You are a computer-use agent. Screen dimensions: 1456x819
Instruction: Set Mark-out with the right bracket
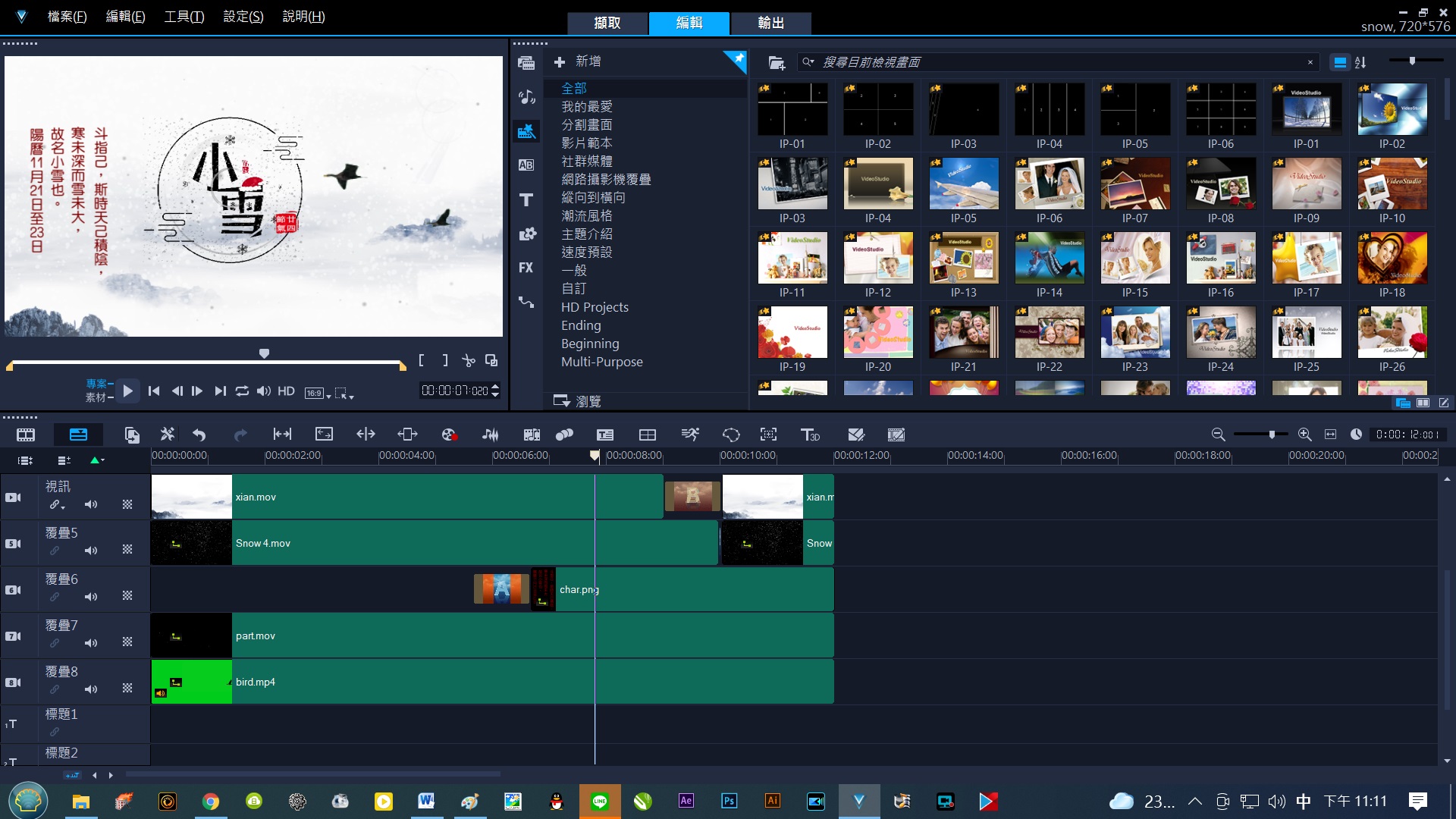(x=445, y=360)
